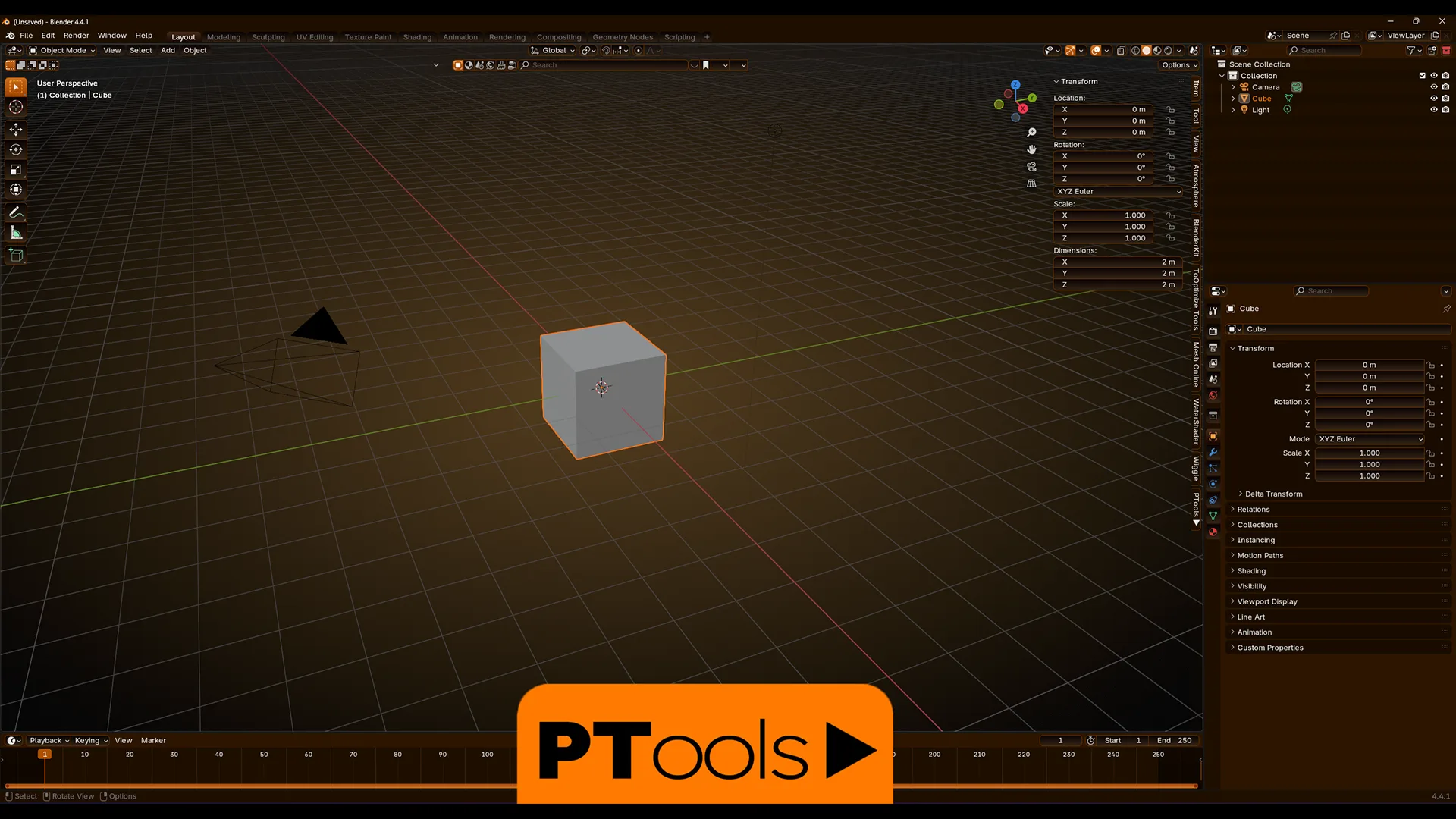Toggle snapping magnet button
Image resolution: width=1456 pixels, height=819 pixels.
[x=606, y=51]
